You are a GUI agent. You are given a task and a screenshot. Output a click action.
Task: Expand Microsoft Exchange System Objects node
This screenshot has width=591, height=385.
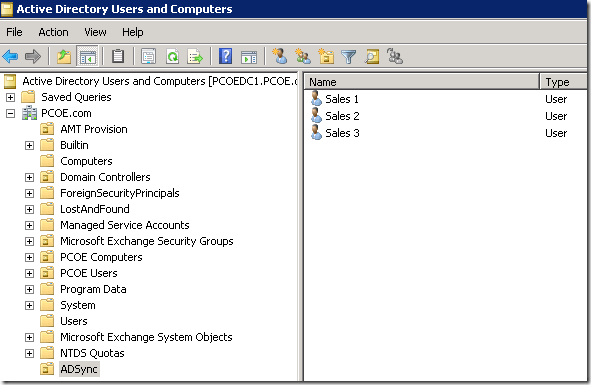(29, 337)
